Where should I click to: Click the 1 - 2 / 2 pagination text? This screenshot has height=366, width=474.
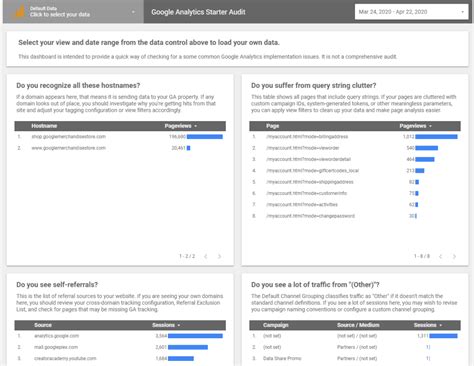(187, 256)
